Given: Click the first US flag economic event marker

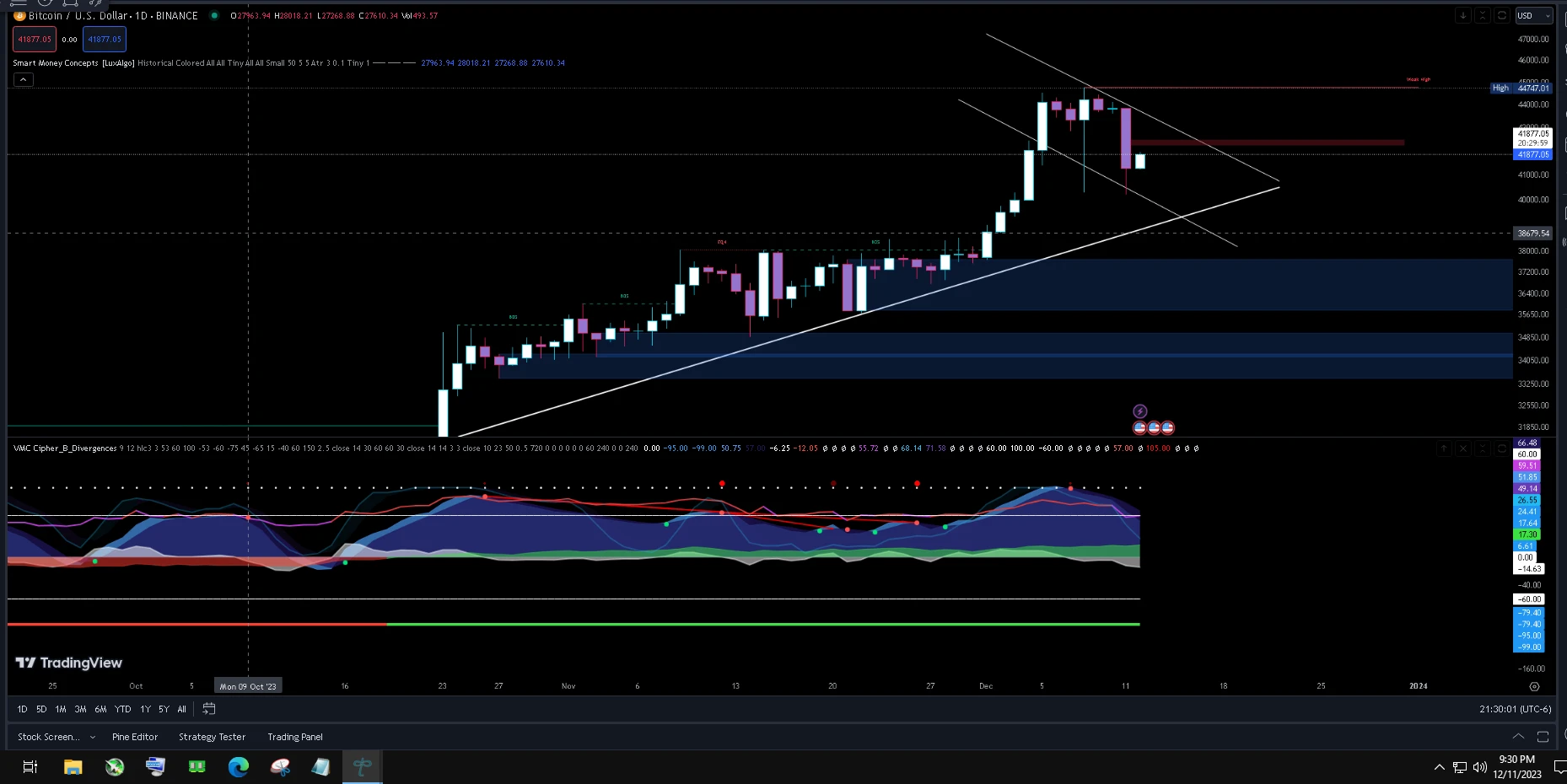Looking at the screenshot, I should (x=1139, y=427).
